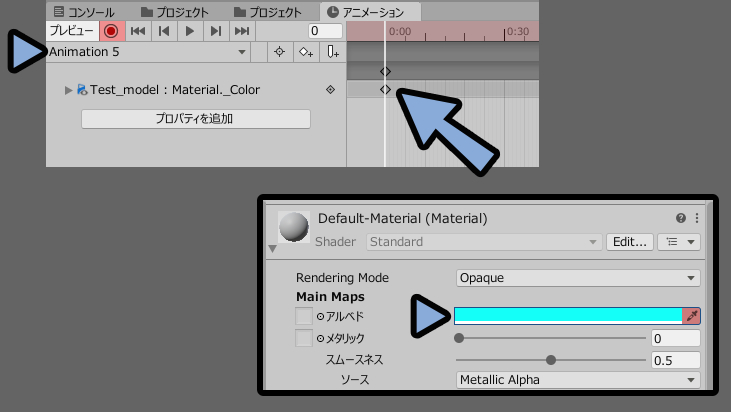
Task: Select the Material._Color keyframe diamond
Action: (x=385, y=89)
